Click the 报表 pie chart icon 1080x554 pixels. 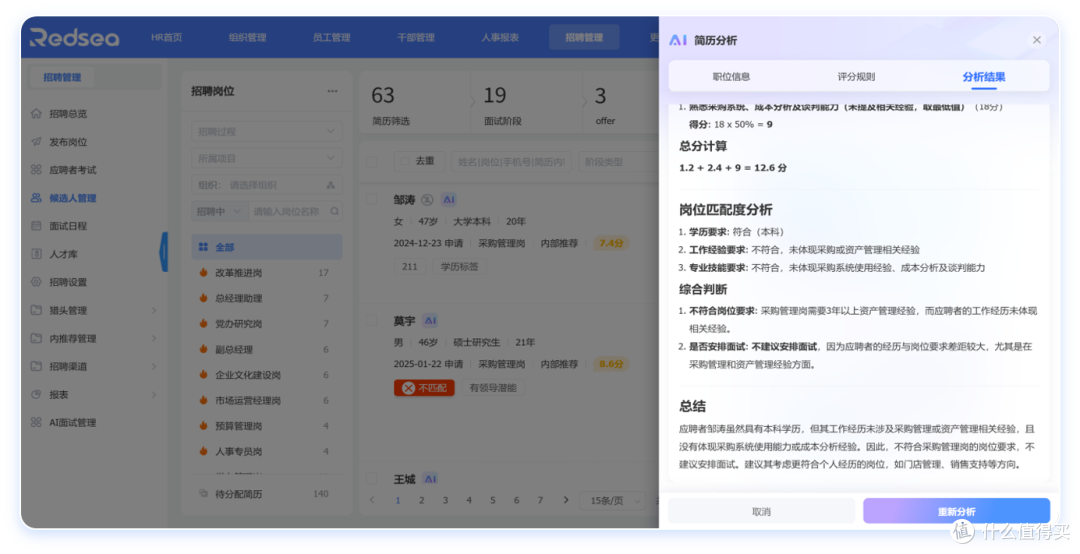pyautogui.click(x=37, y=394)
